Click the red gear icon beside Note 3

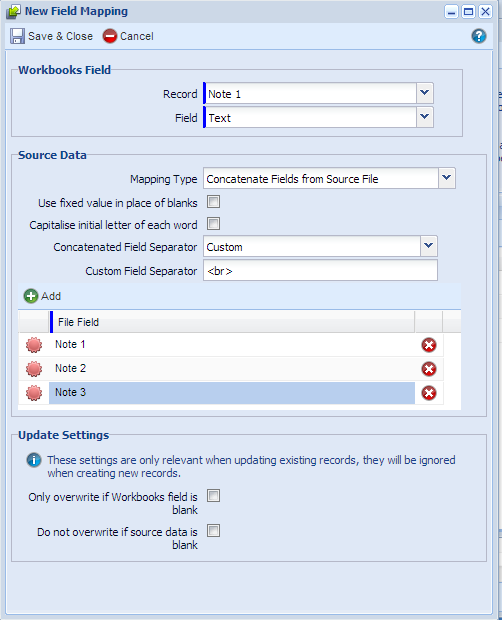pos(34,393)
